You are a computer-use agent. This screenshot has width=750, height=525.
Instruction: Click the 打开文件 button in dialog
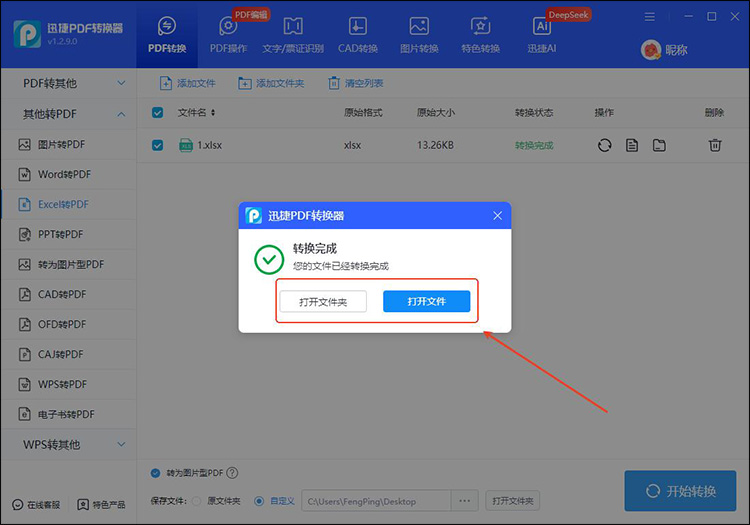tap(426, 301)
